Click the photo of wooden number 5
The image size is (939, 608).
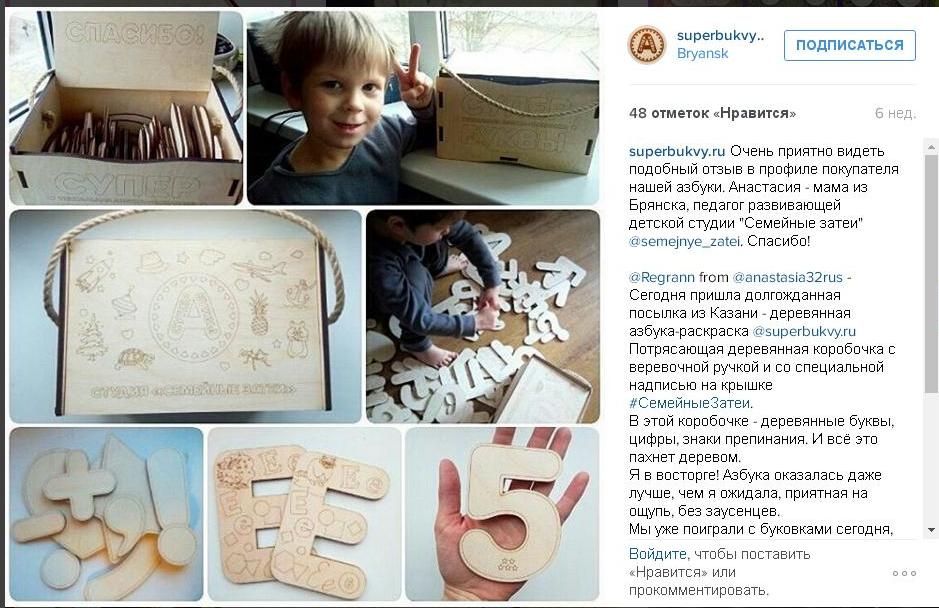click(x=502, y=514)
